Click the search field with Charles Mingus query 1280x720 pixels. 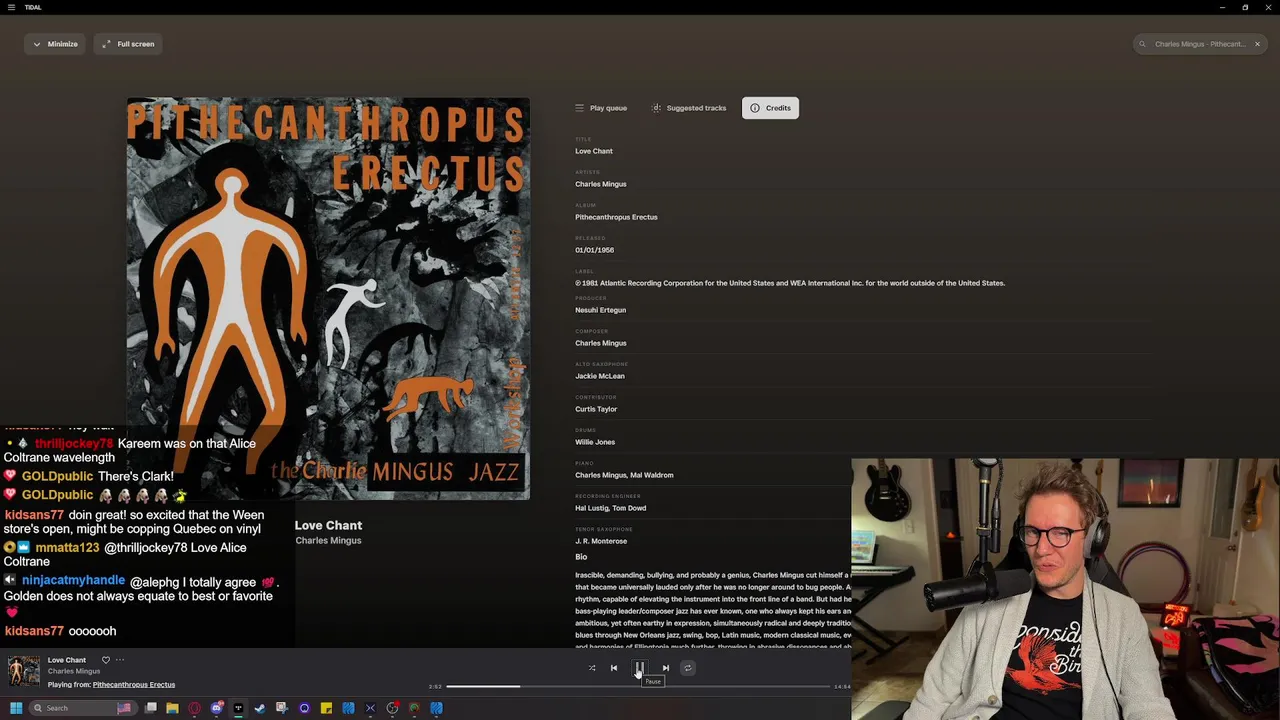click(1199, 44)
